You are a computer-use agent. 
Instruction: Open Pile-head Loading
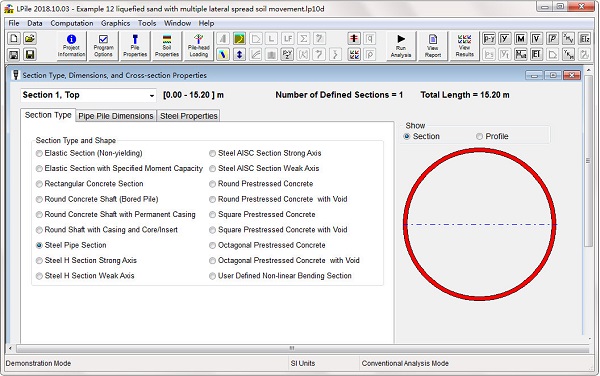[198, 46]
